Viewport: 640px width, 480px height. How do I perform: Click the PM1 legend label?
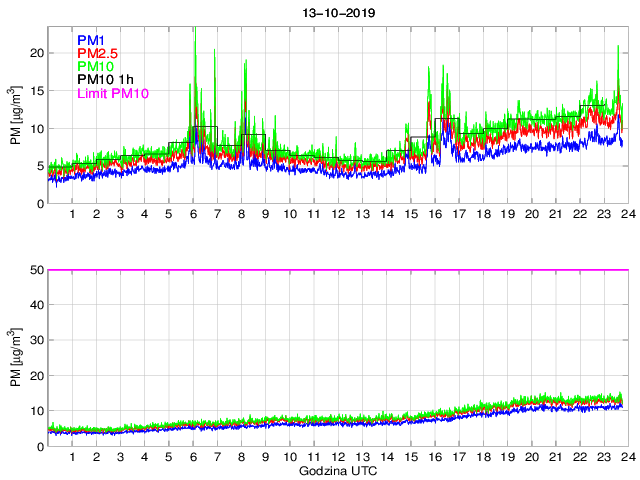pos(92,40)
